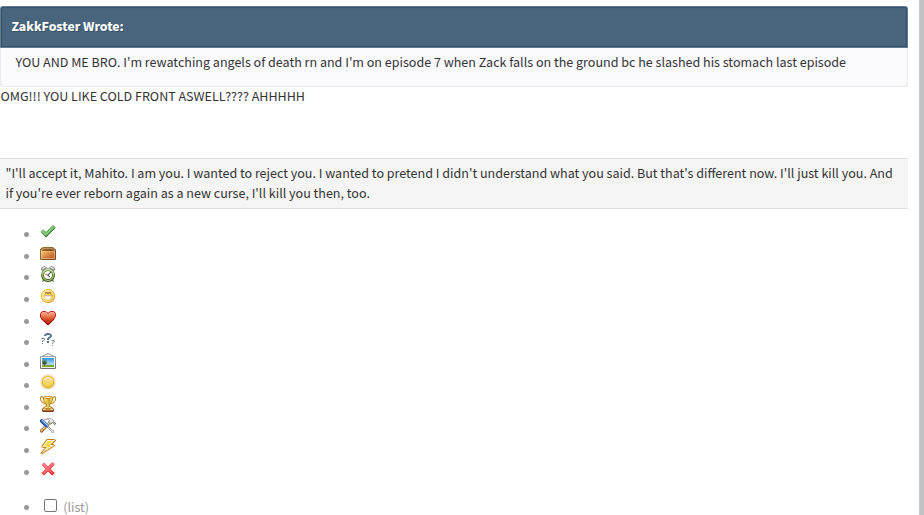Click the grinning smiley face icon
The height and width of the screenshot is (515, 924).
(x=48, y=296)
